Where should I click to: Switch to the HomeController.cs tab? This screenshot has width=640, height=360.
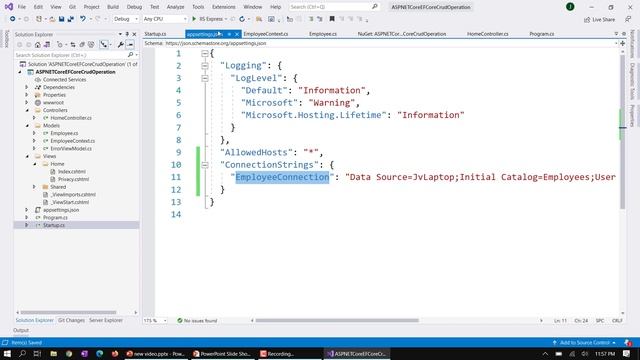pos(487,34)
